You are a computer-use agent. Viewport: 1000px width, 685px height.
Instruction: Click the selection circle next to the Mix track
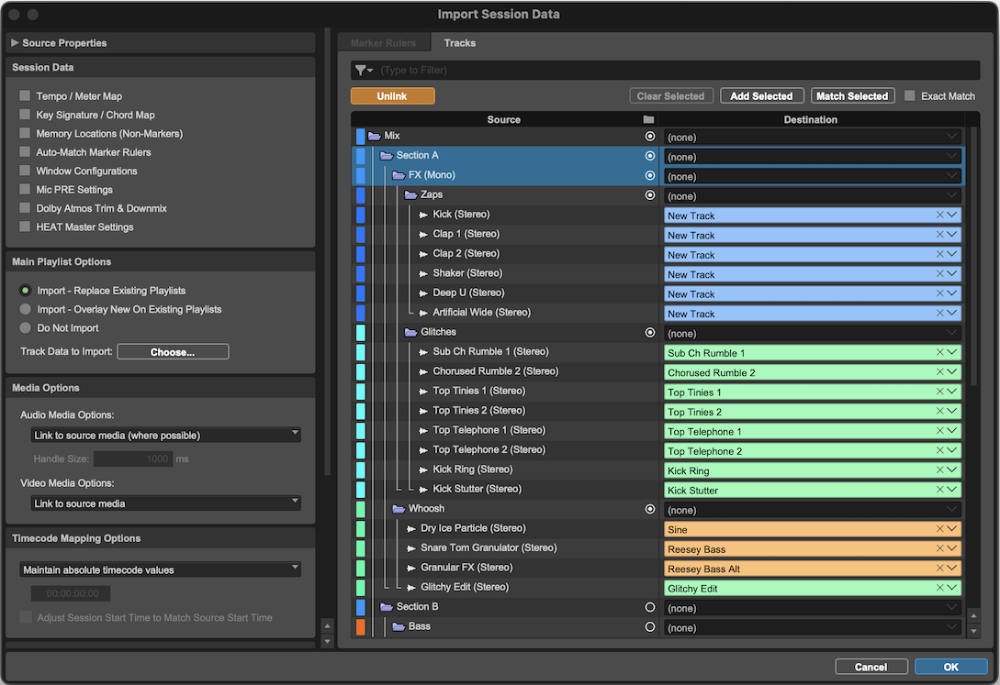[x=649, y=136]
